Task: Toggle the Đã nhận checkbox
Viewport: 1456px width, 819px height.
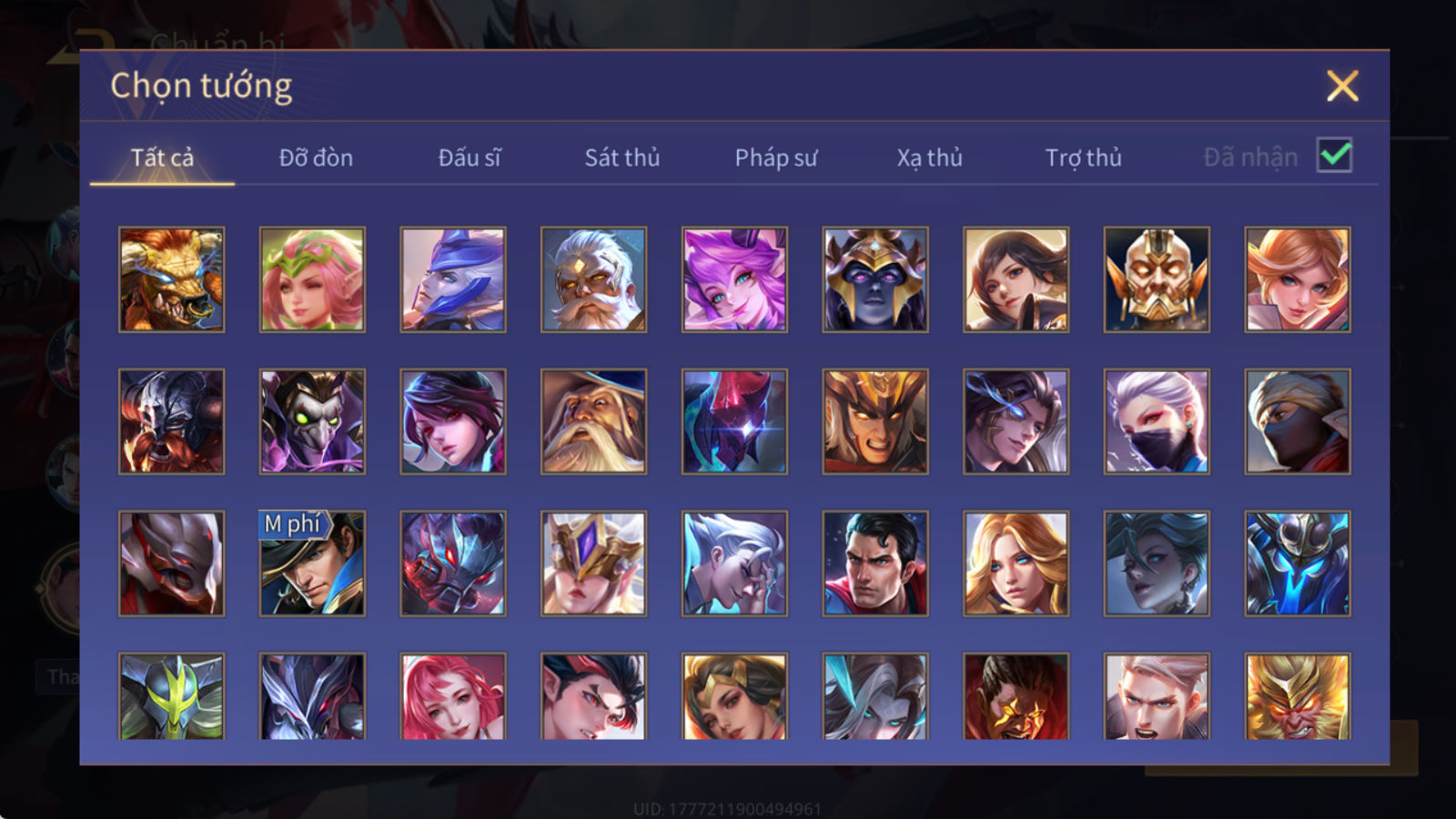Action: [1334, 156]
